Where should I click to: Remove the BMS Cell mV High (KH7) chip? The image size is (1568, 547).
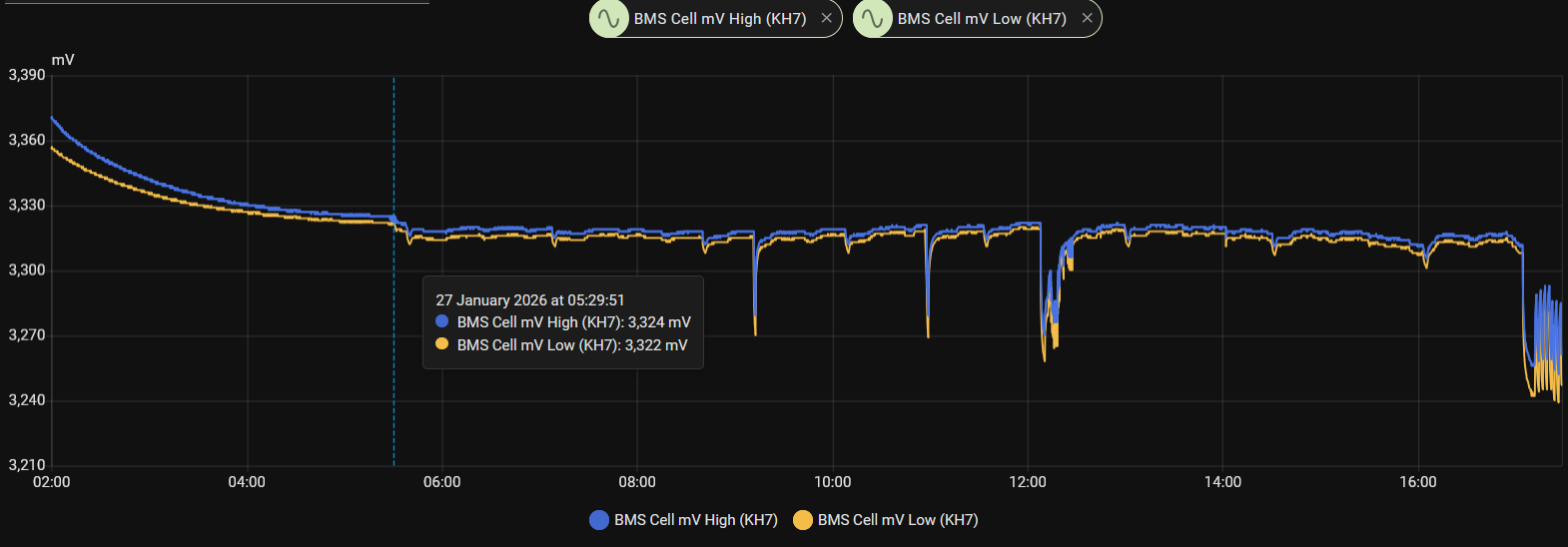pos(826,18)
